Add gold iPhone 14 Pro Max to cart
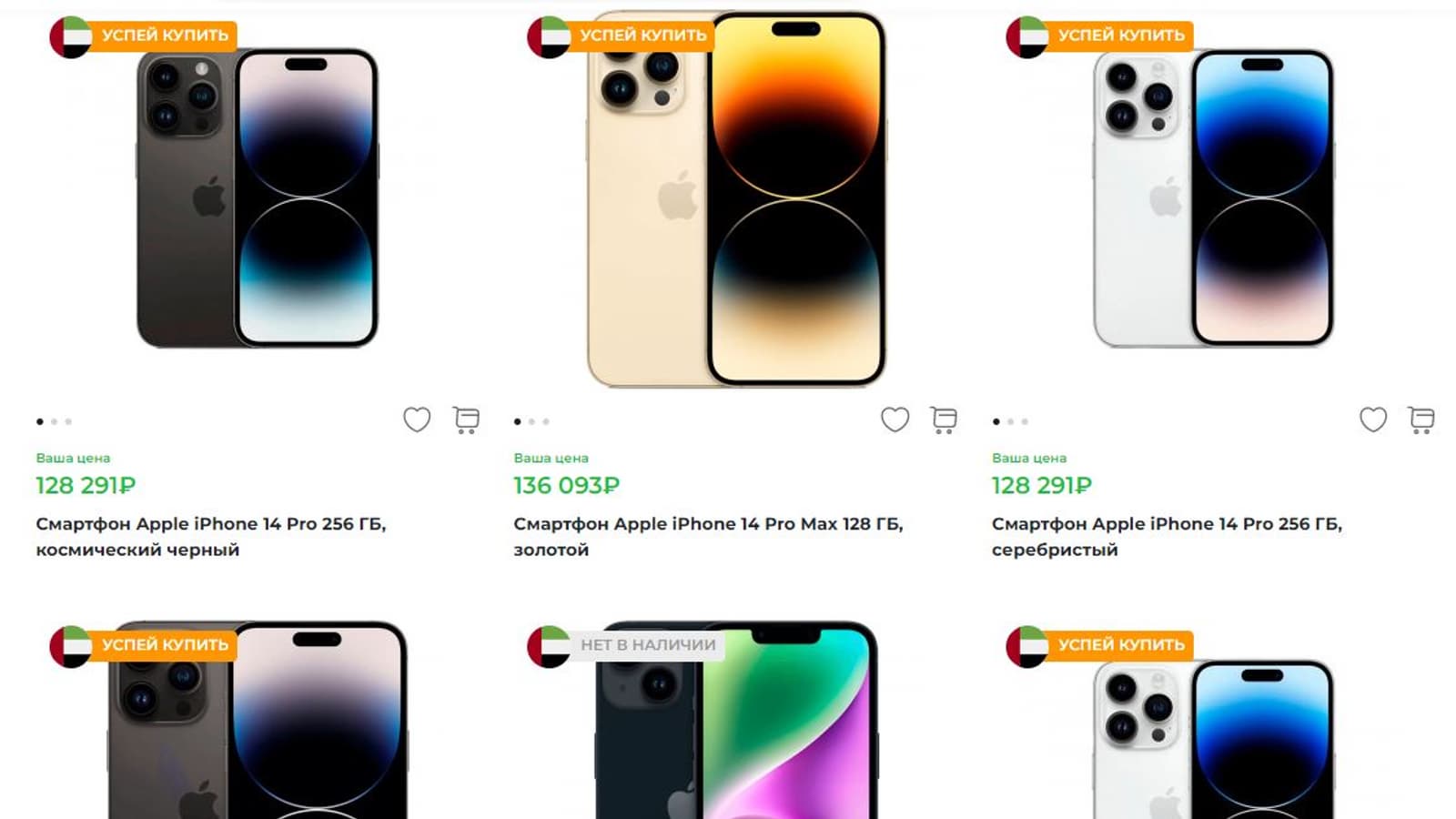Image resolution: width=1456 pixels, height=819 pixels. click(x=944, y=420)
